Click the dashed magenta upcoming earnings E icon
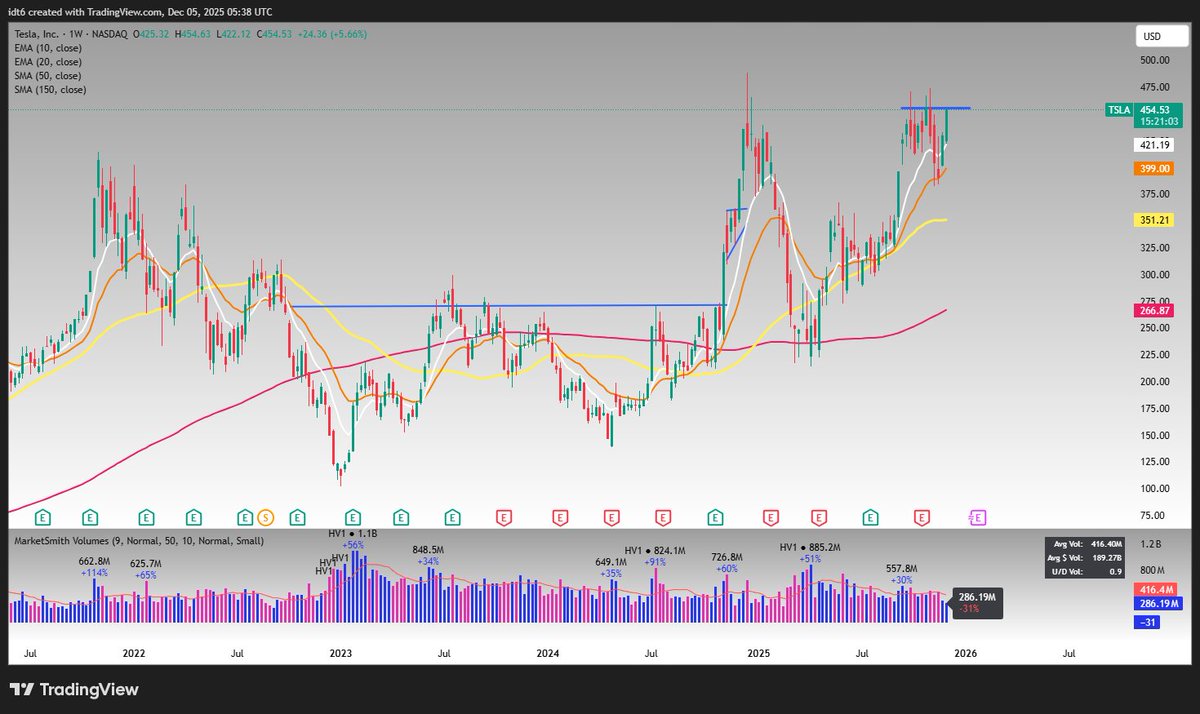This screenshot has height=714, width=1200. (976, 518)
